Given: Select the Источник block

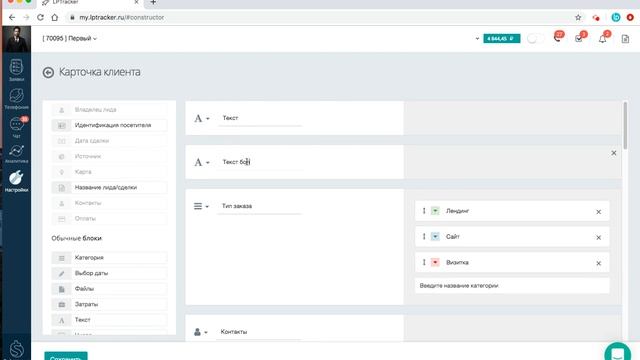Looking at the screenshot, I should [x=109, y=156].
